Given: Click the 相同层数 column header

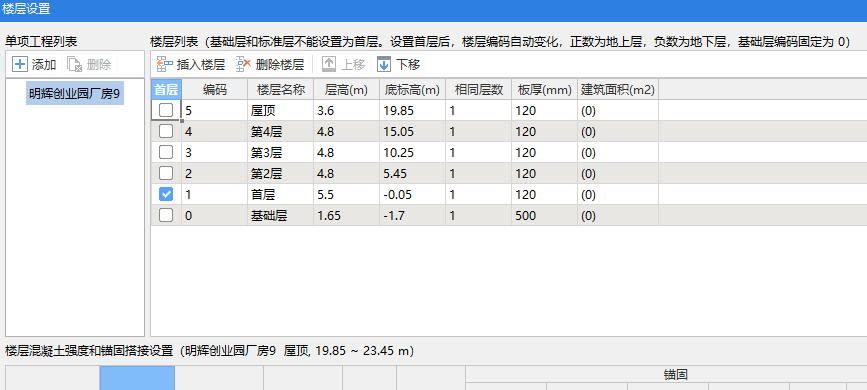Looking at the screenshot, I should point(479,90).
